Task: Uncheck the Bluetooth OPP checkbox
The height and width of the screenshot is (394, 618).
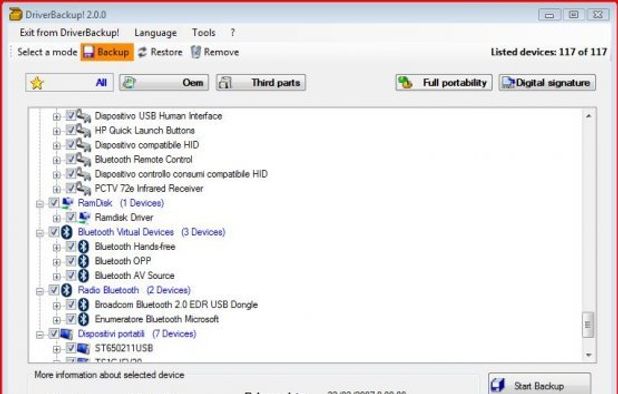Action: point(71,261)
